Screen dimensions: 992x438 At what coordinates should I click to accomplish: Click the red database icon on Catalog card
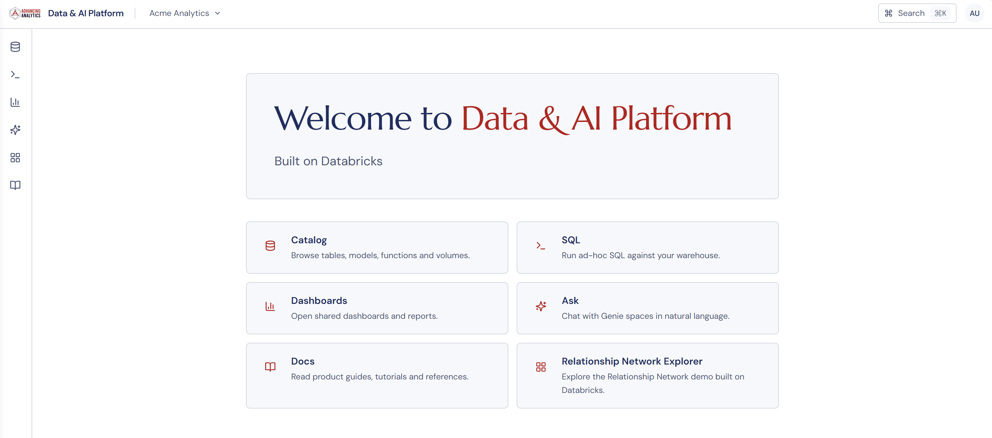[x=270, y=246]
